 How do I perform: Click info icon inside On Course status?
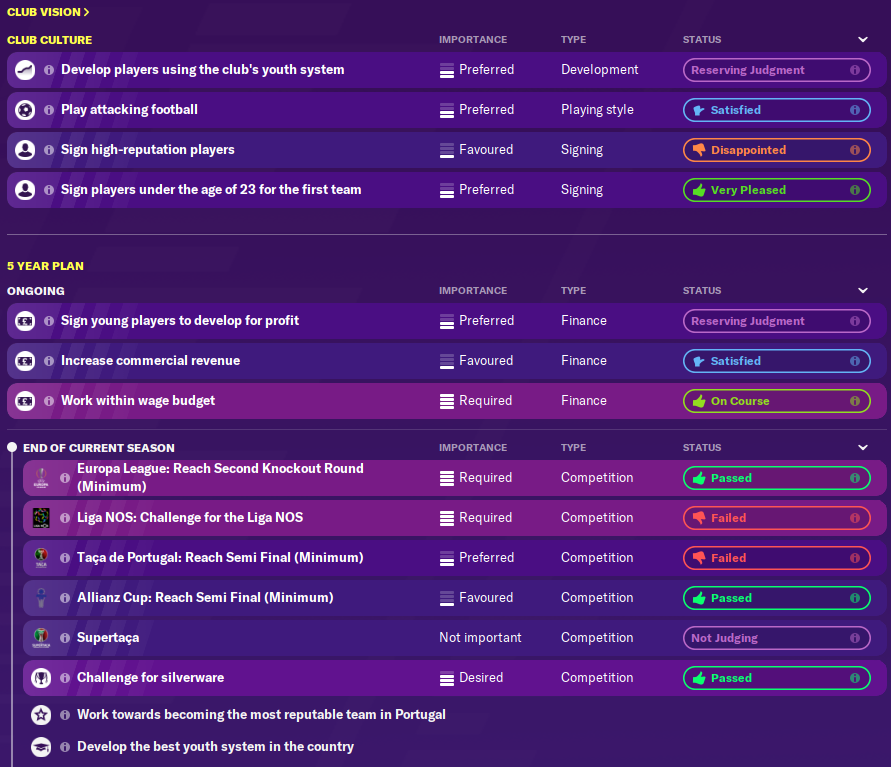pyautogui.click(x=855, y=401)
